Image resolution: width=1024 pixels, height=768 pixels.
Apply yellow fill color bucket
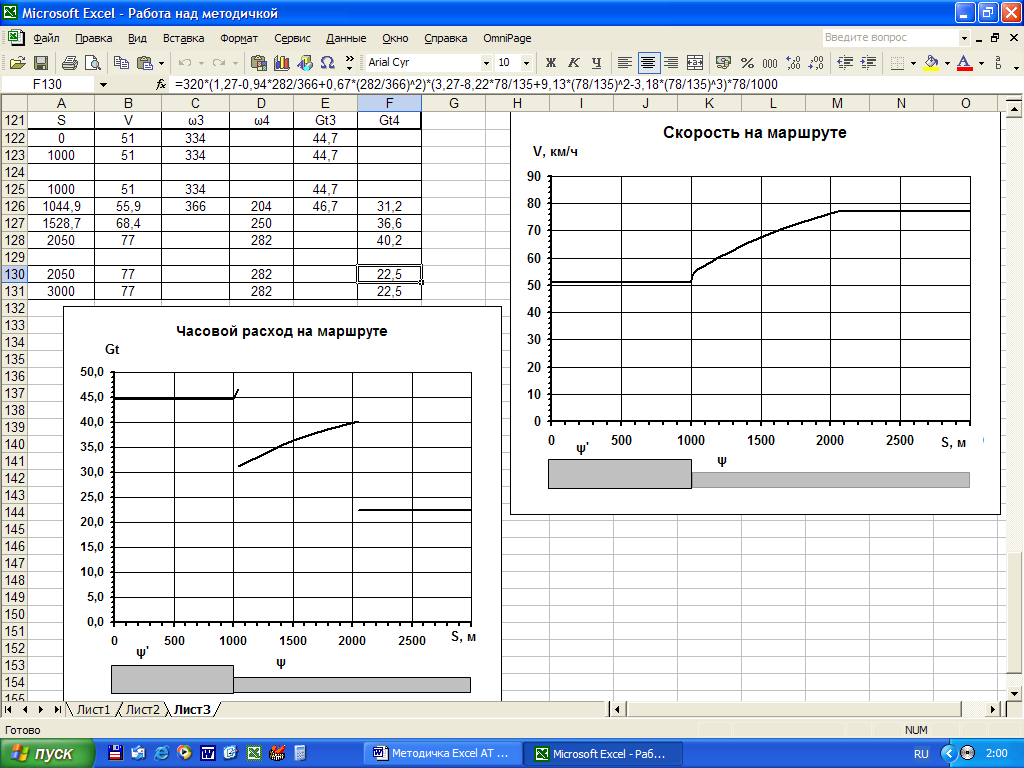tap(931, 63)
